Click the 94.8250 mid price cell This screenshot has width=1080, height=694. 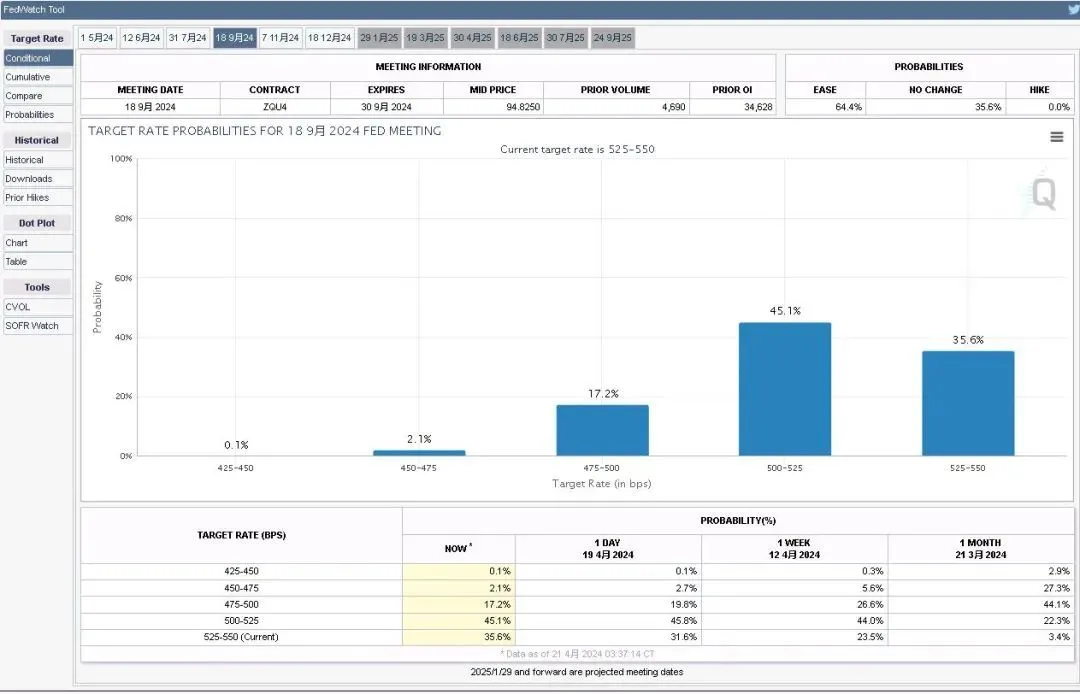click(493, 107)
